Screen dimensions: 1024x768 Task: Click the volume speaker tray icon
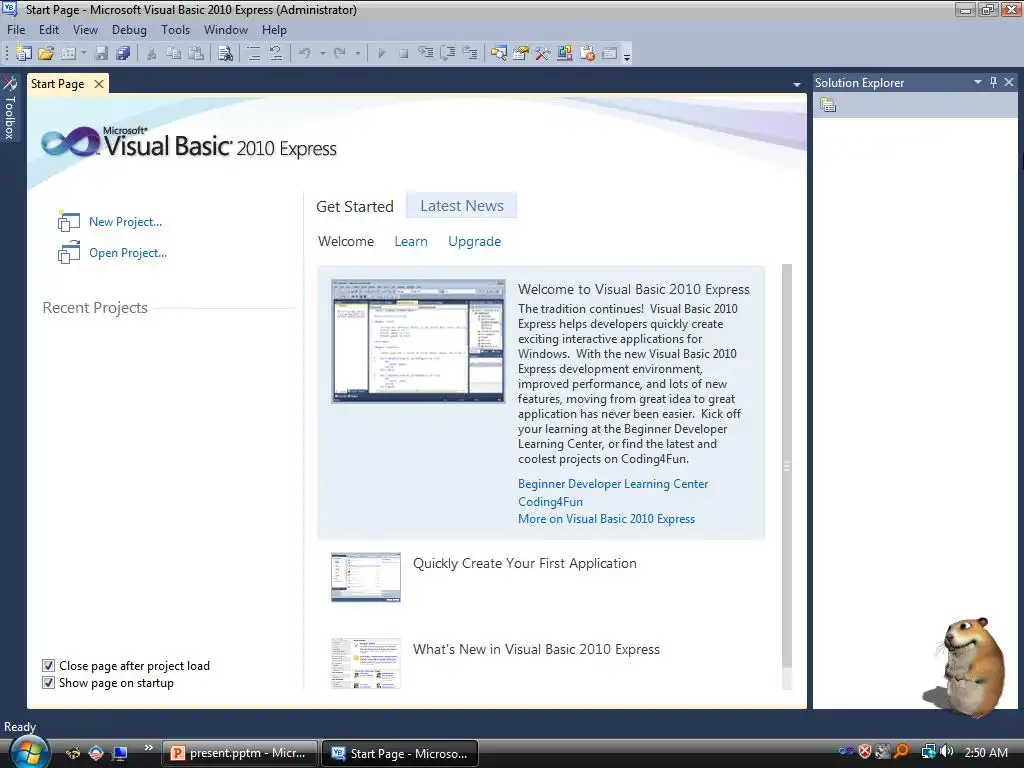[x=947, y=752]
